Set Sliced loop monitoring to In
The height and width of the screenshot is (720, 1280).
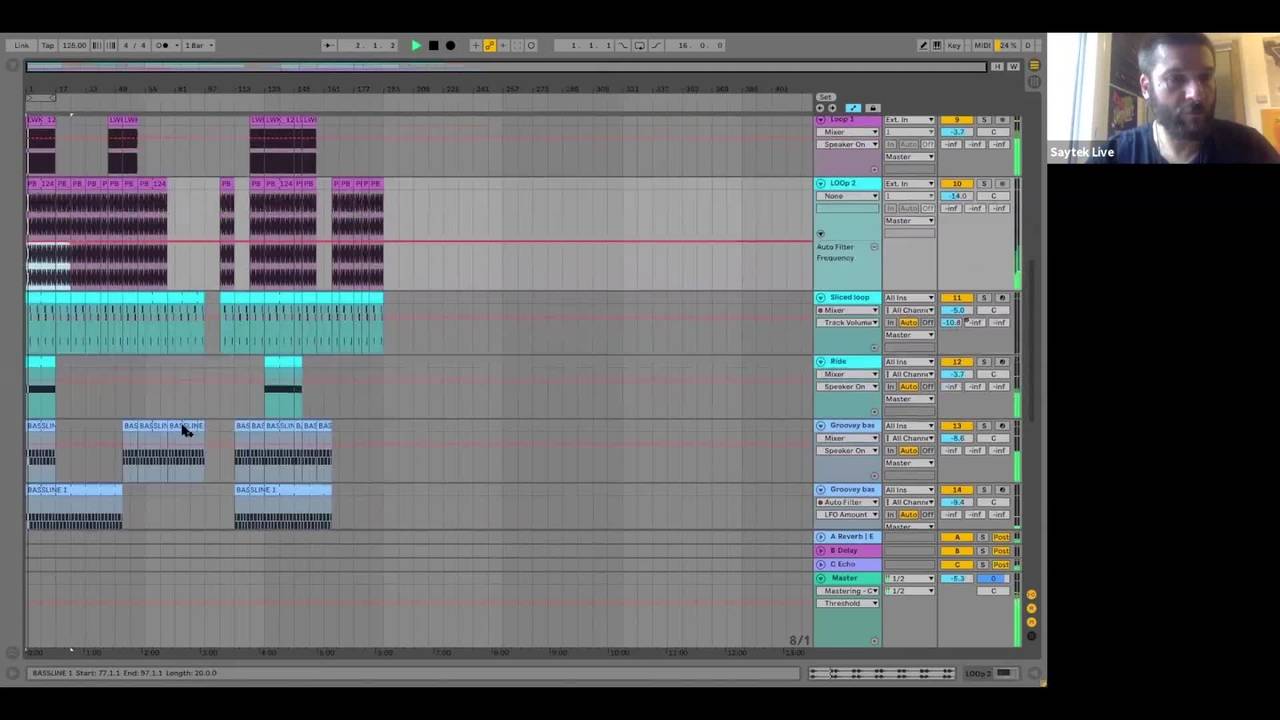tap(890, 323)
